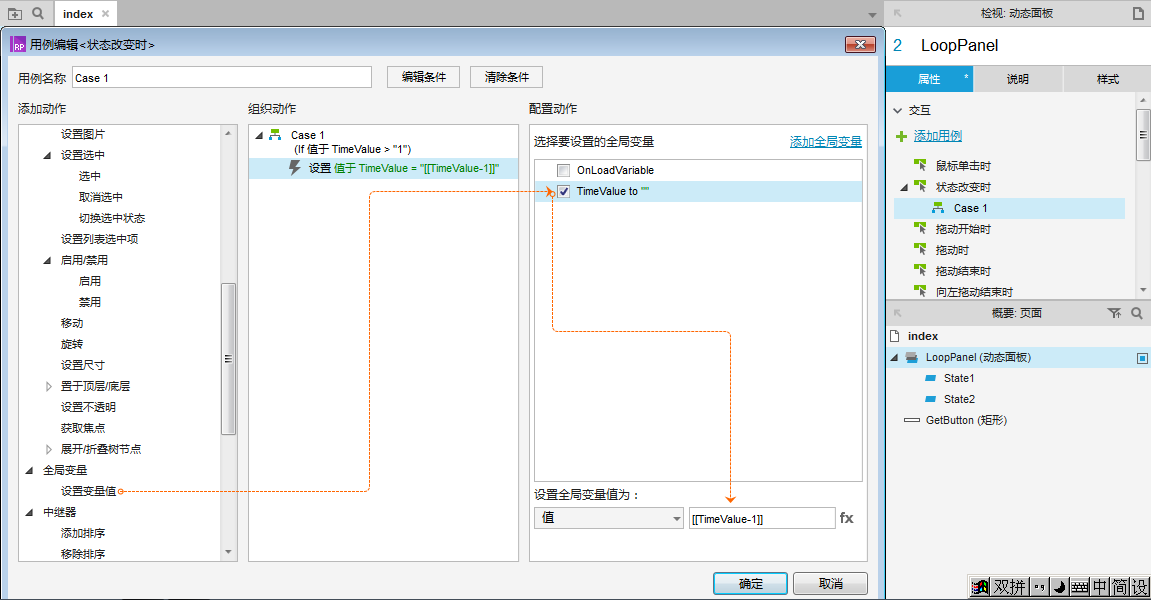Collapse the 全局变量 group
This screenshot has height=600, width=1151.
pos(29,470)
